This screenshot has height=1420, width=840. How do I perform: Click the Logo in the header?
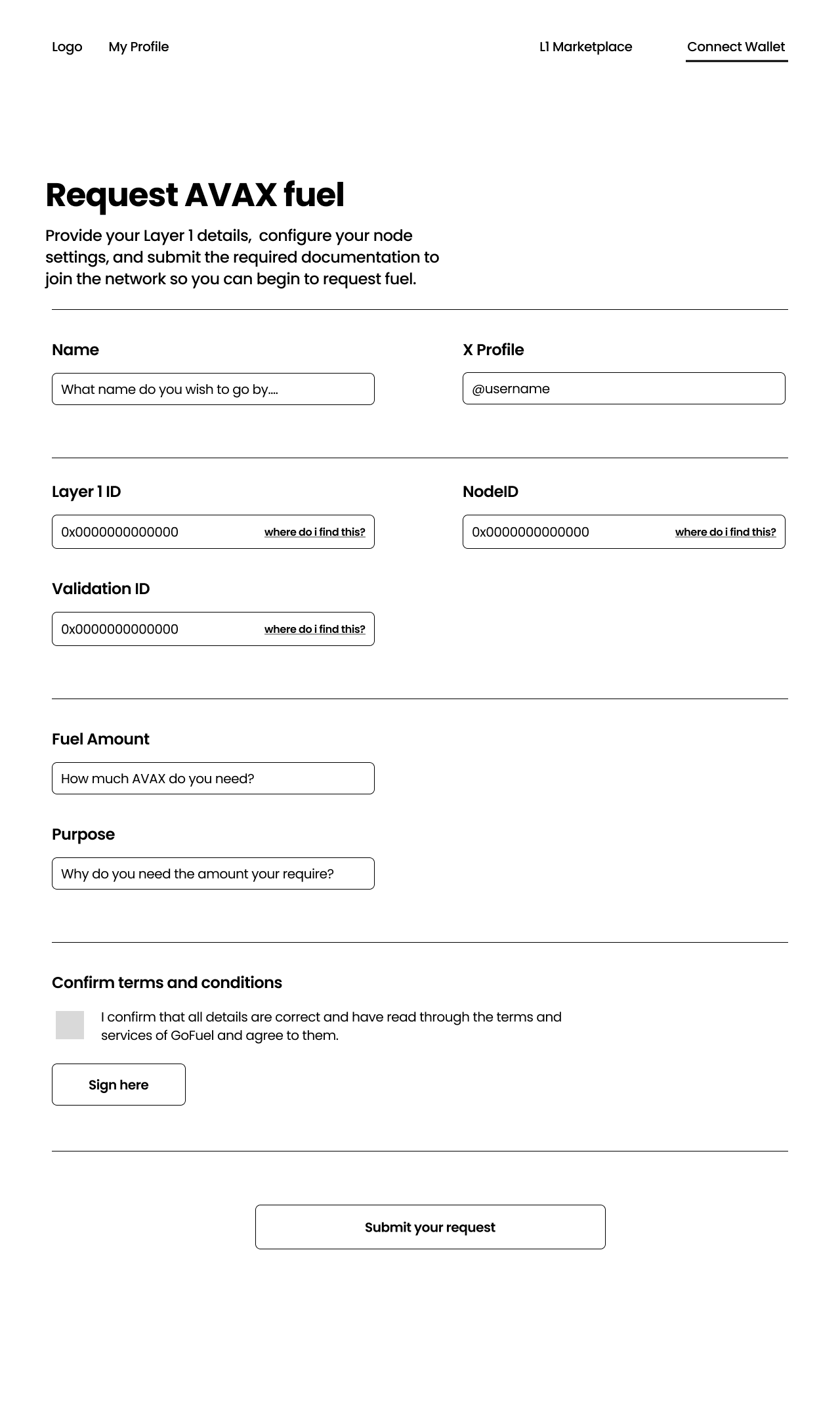click(x=66, y=47)
